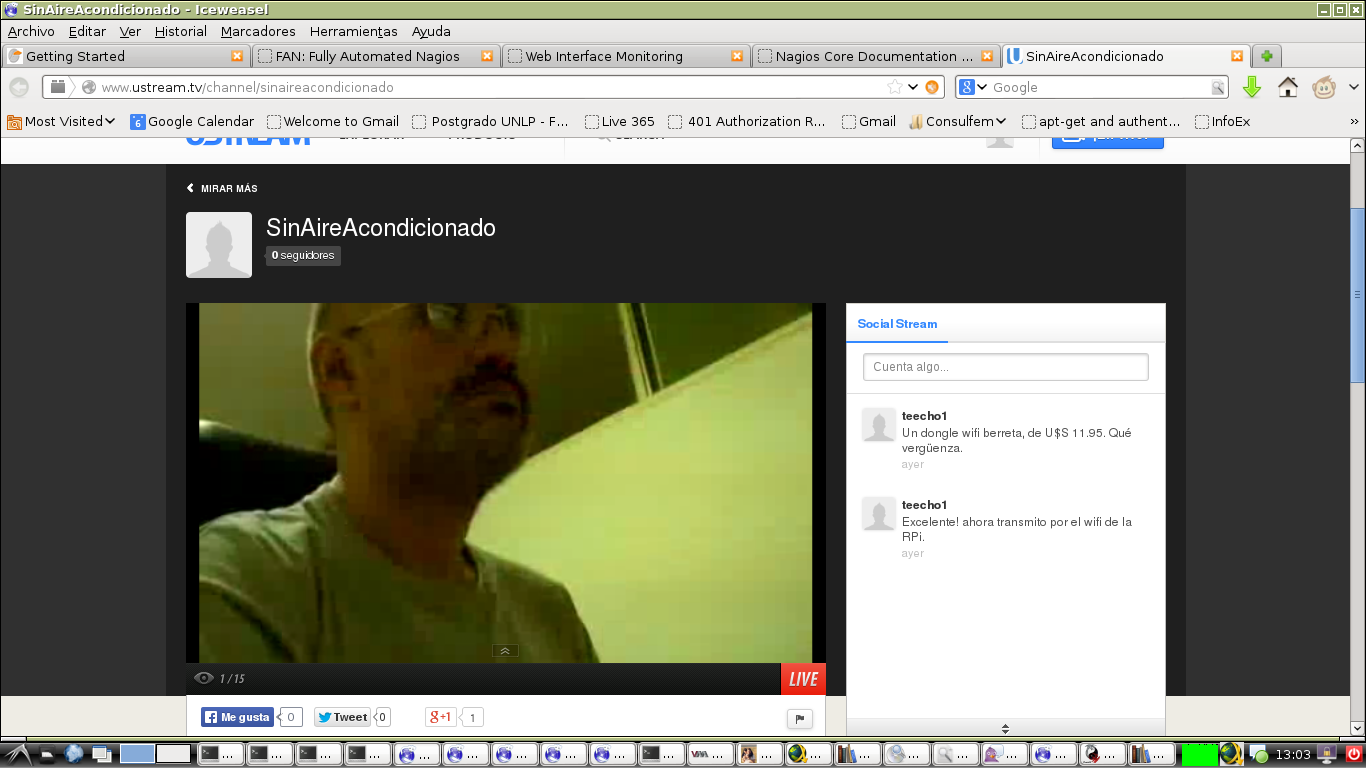Click the Cuenta algo... comment field

[1005, 367]
